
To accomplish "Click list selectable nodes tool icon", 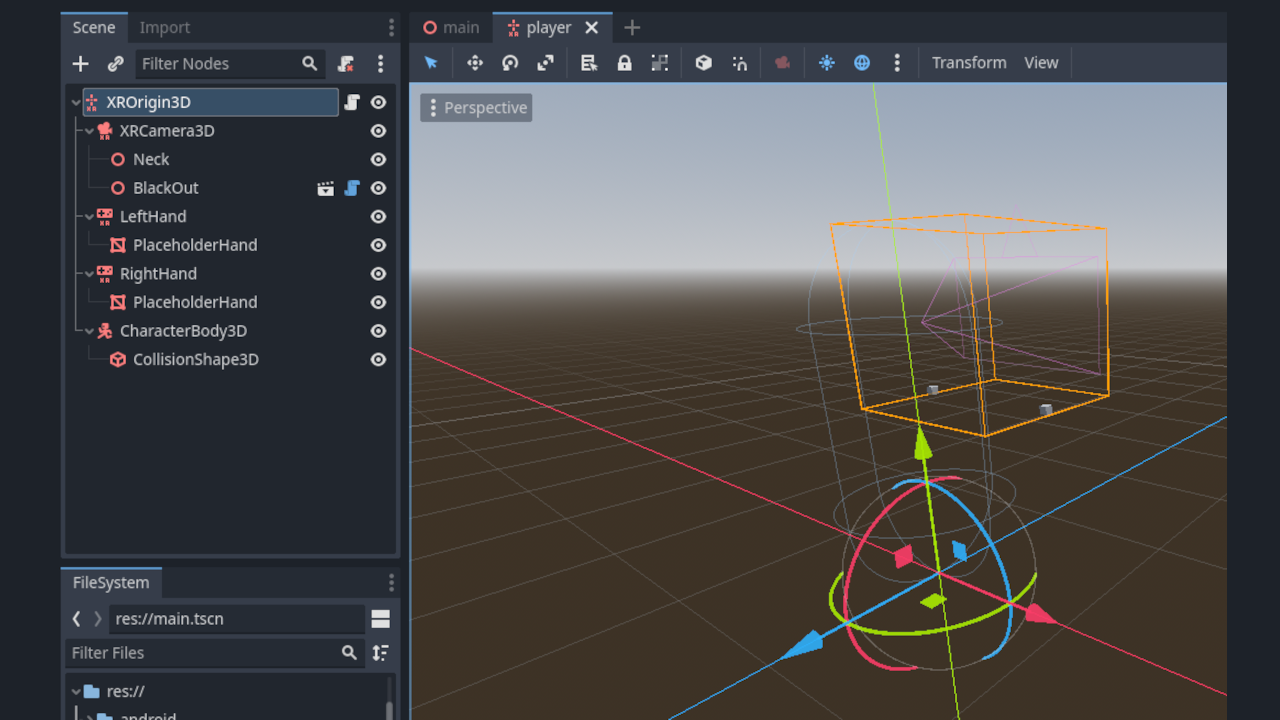I will point(589,63).
